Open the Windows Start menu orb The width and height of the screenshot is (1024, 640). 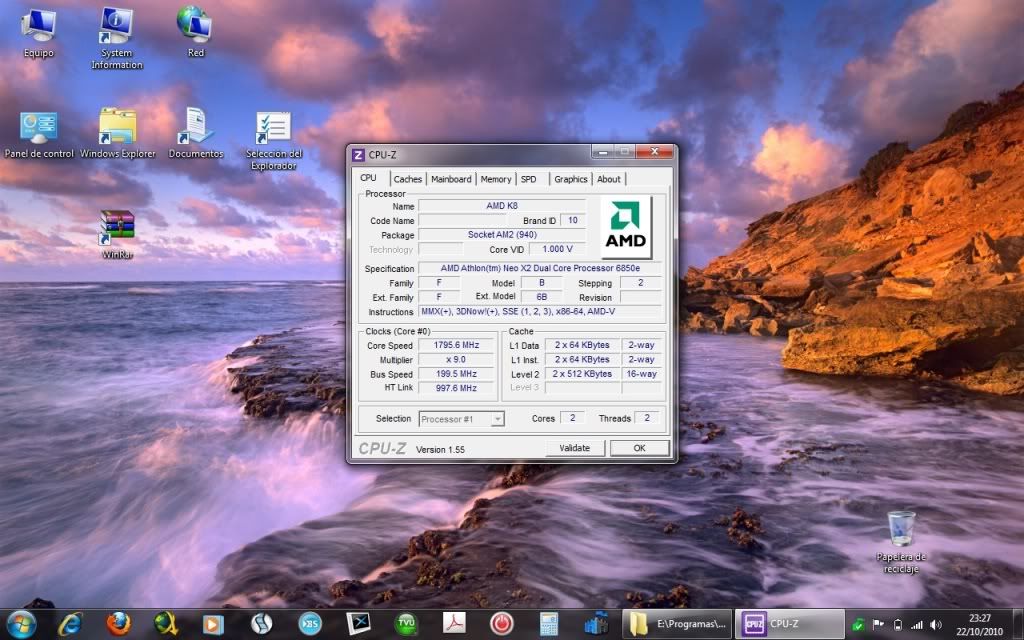pyautogui.click(x=22, y=624)
